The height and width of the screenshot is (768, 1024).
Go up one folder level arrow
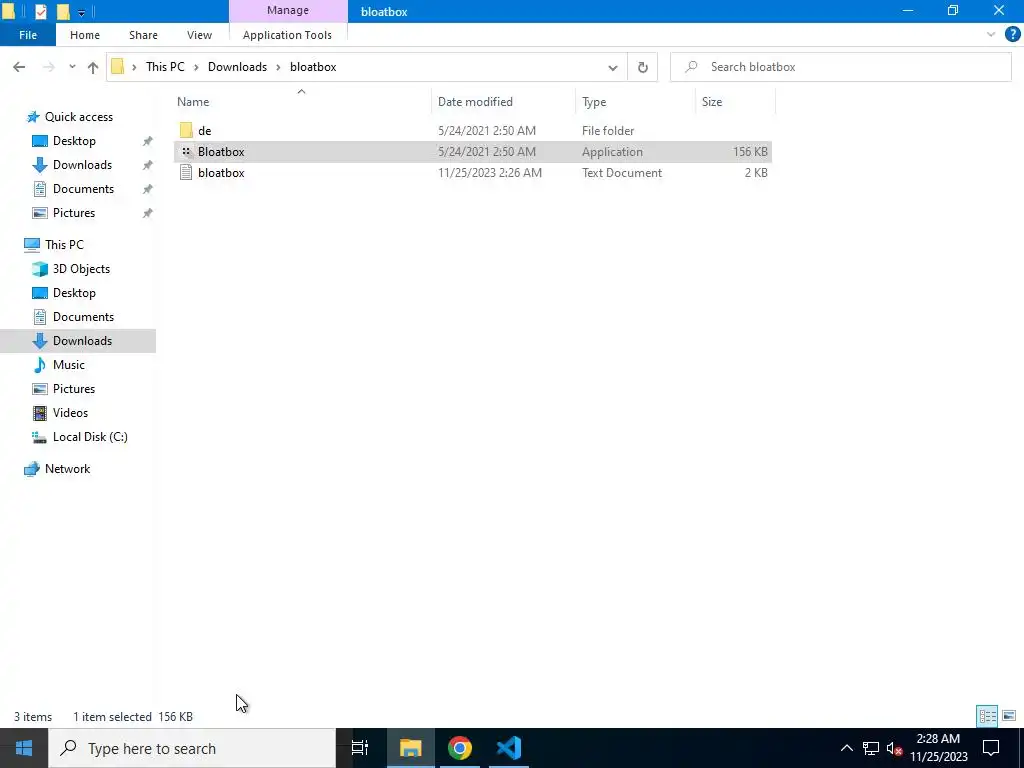click(x=93, y=67)
